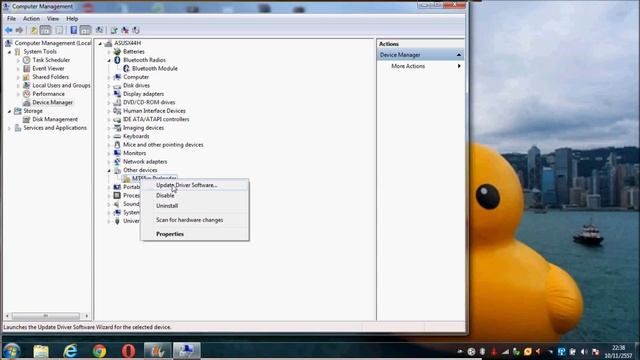
Task: Click the Bluetooth Radios icon
Action: (x=117, y=60)
